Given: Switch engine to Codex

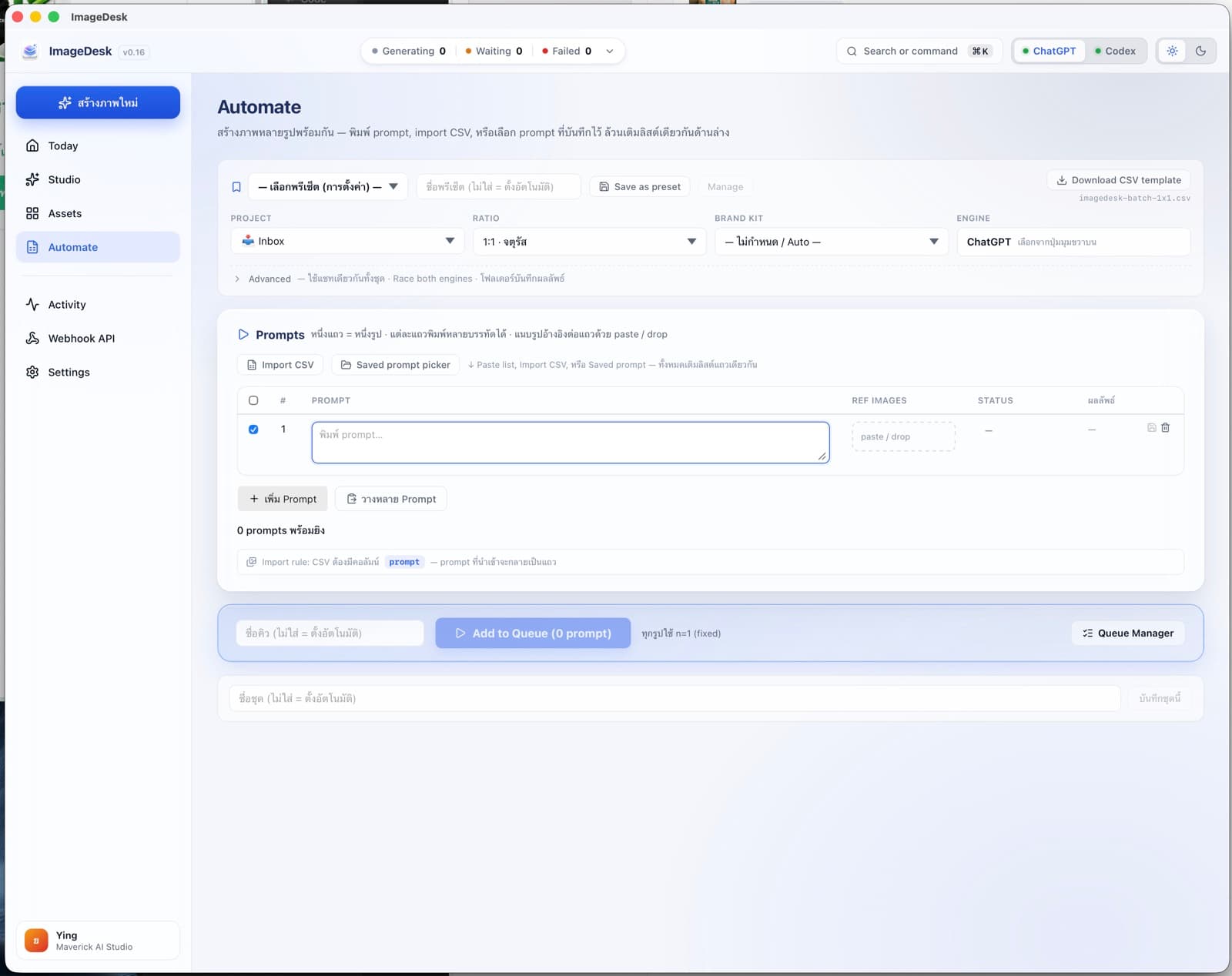Looking at the screenshot, I should click(1116, 51).
